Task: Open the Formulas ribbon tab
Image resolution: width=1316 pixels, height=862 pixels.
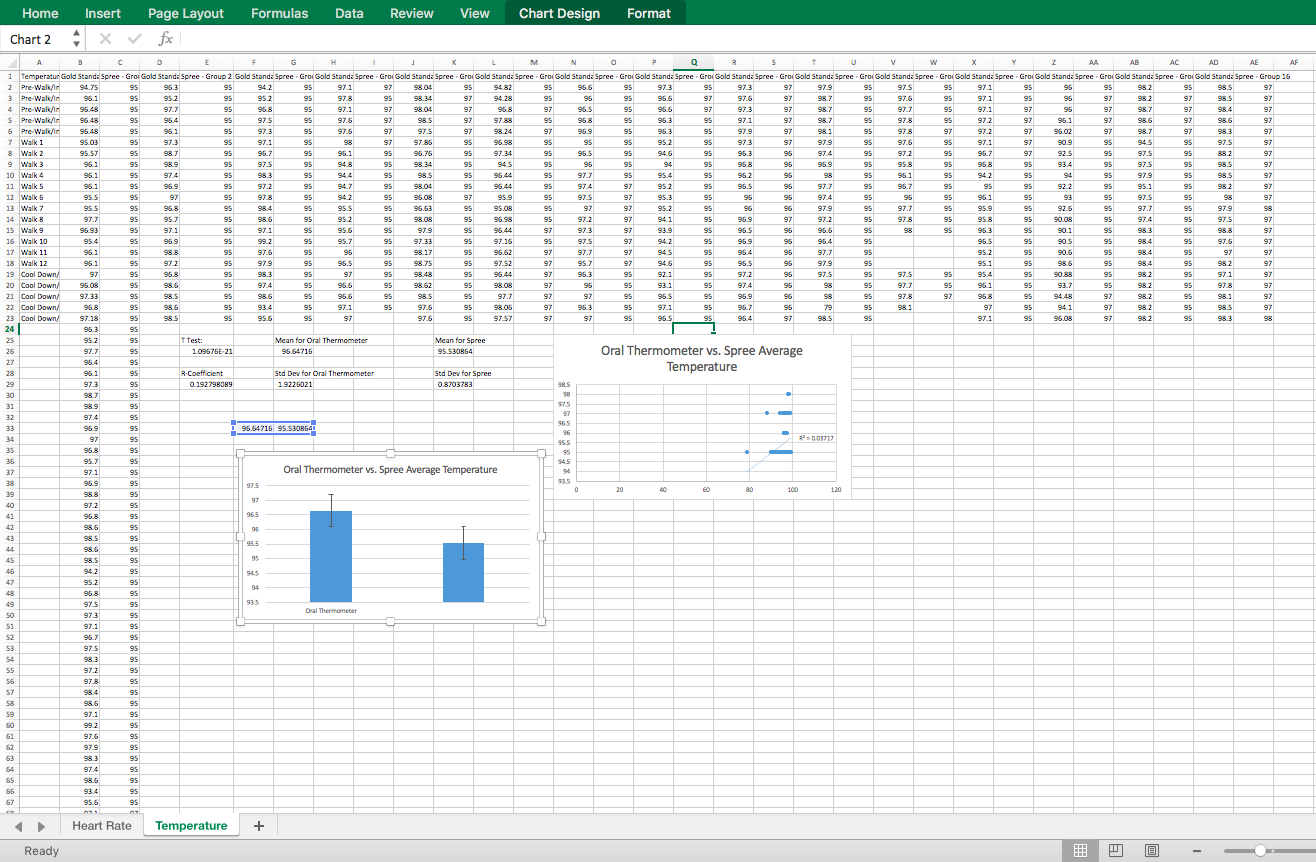Action: [x=279, y=13]
